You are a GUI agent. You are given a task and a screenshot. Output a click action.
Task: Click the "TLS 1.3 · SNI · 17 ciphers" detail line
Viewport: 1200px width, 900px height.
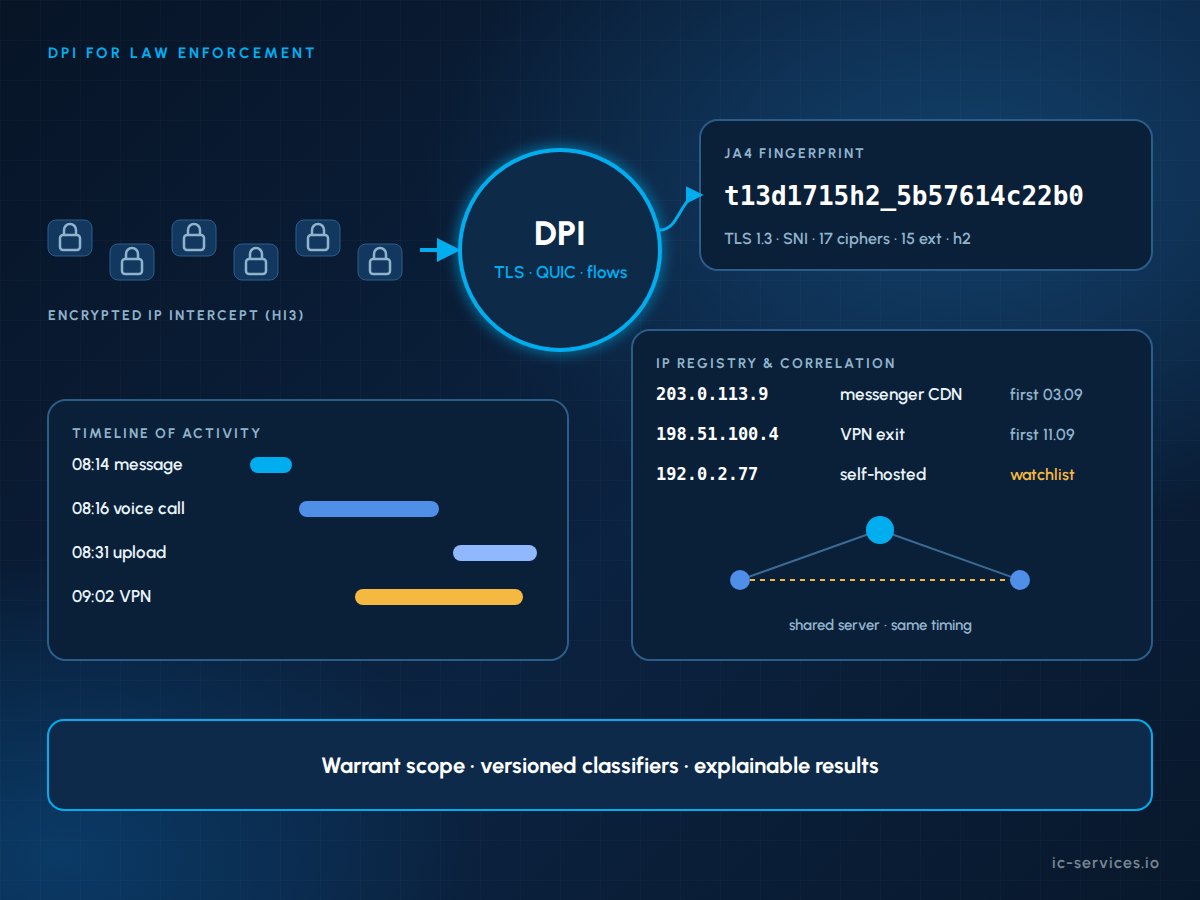(847, 240)
